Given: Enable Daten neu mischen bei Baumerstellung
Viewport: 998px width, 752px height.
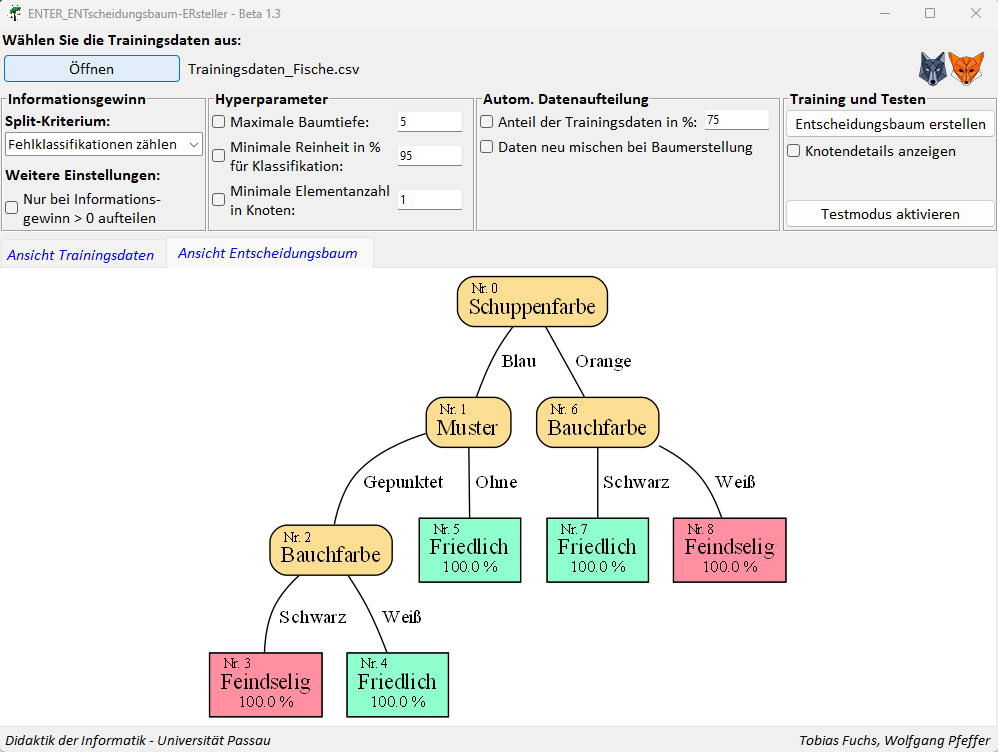Looking at the screenshot, I should click(x=487, y=147).
